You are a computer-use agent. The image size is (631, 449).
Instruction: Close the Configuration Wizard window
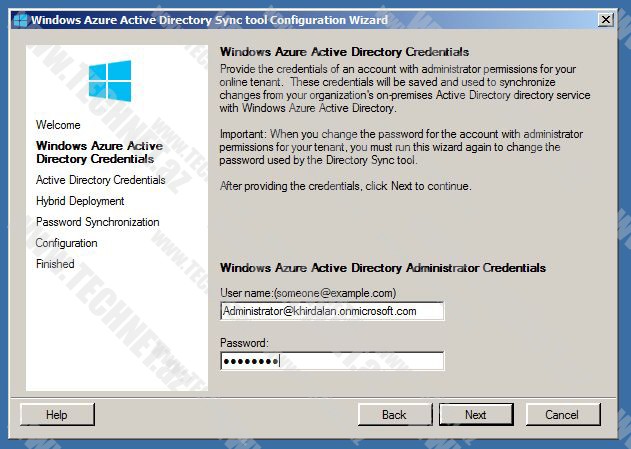(x=605, y=20)
